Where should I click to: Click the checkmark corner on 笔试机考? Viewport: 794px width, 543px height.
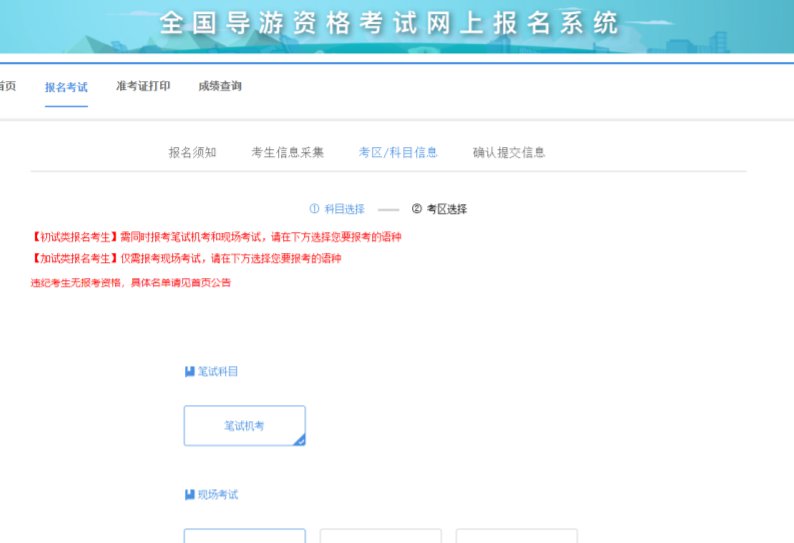(x=300, y=440)
